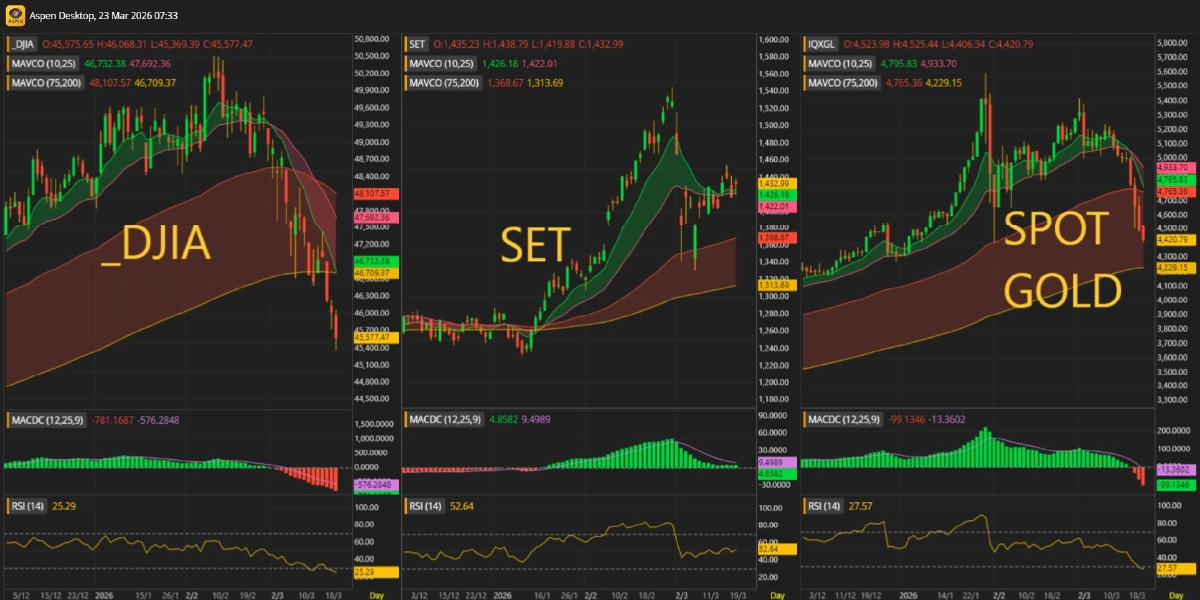
Task: Click red 48,107.57 price tag on DJIA axis
Action: point(376,192)
